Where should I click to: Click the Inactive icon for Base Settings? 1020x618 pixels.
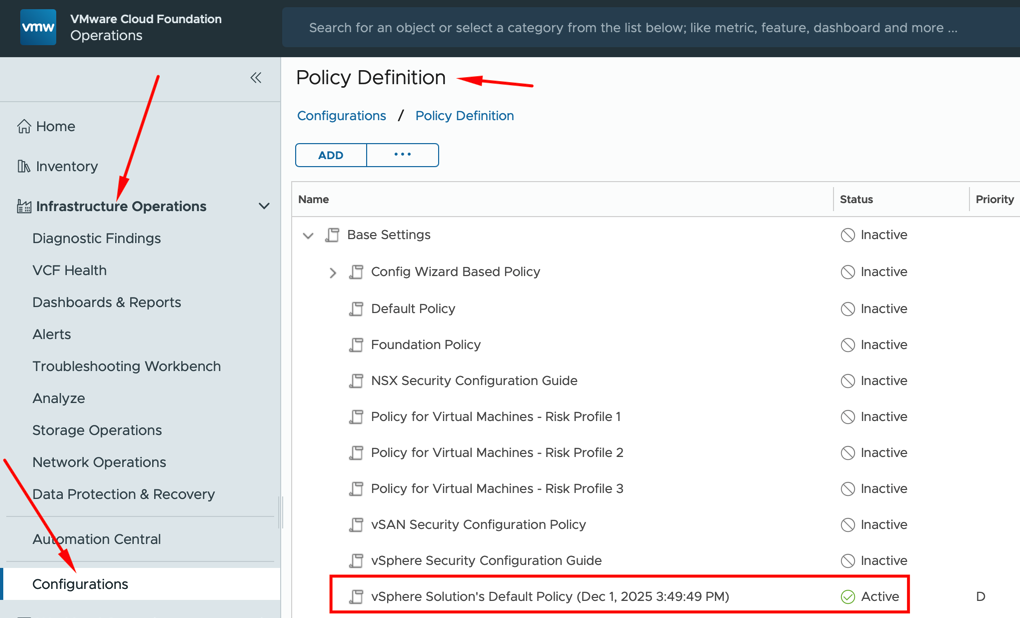pyautogui.click(x=848, y=235)
